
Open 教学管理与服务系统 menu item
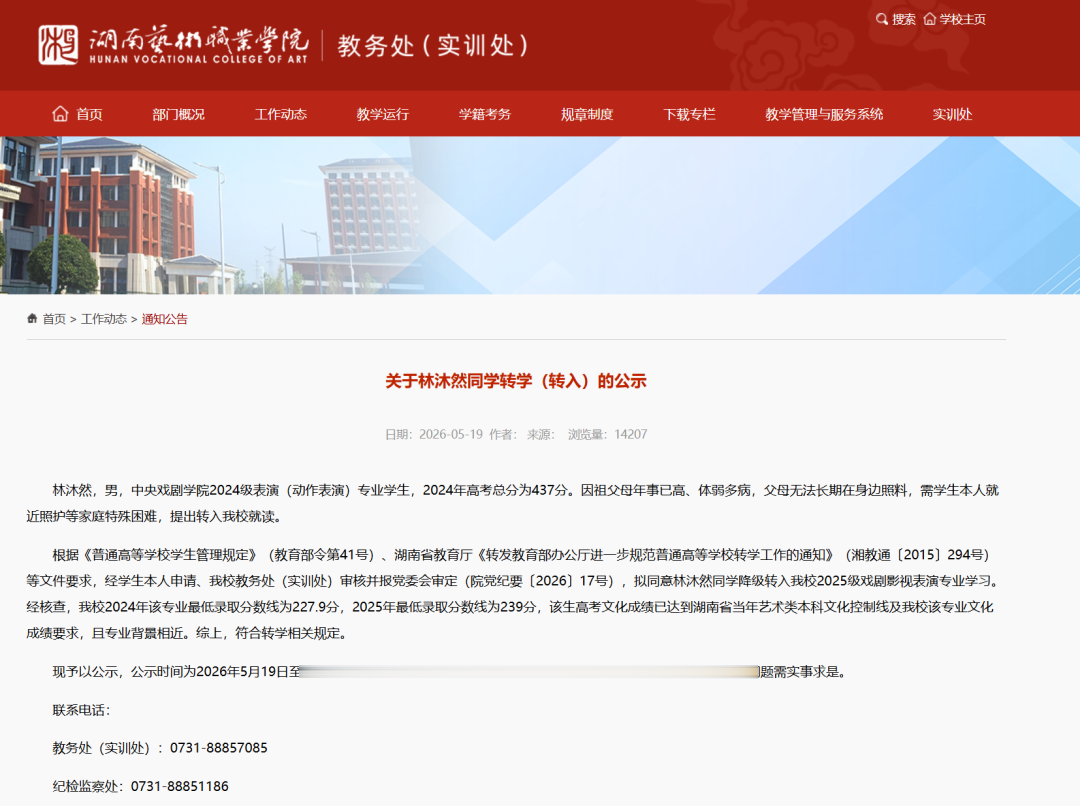(x=824, y=114)
